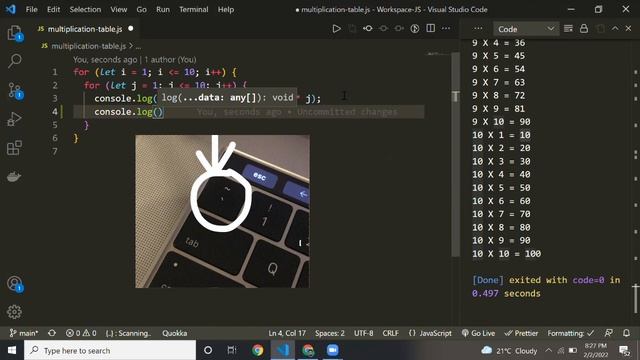The height and width of the screenshot is (360, 640).
Task: Click Prettier status item
Action: (x=521, y=333)
